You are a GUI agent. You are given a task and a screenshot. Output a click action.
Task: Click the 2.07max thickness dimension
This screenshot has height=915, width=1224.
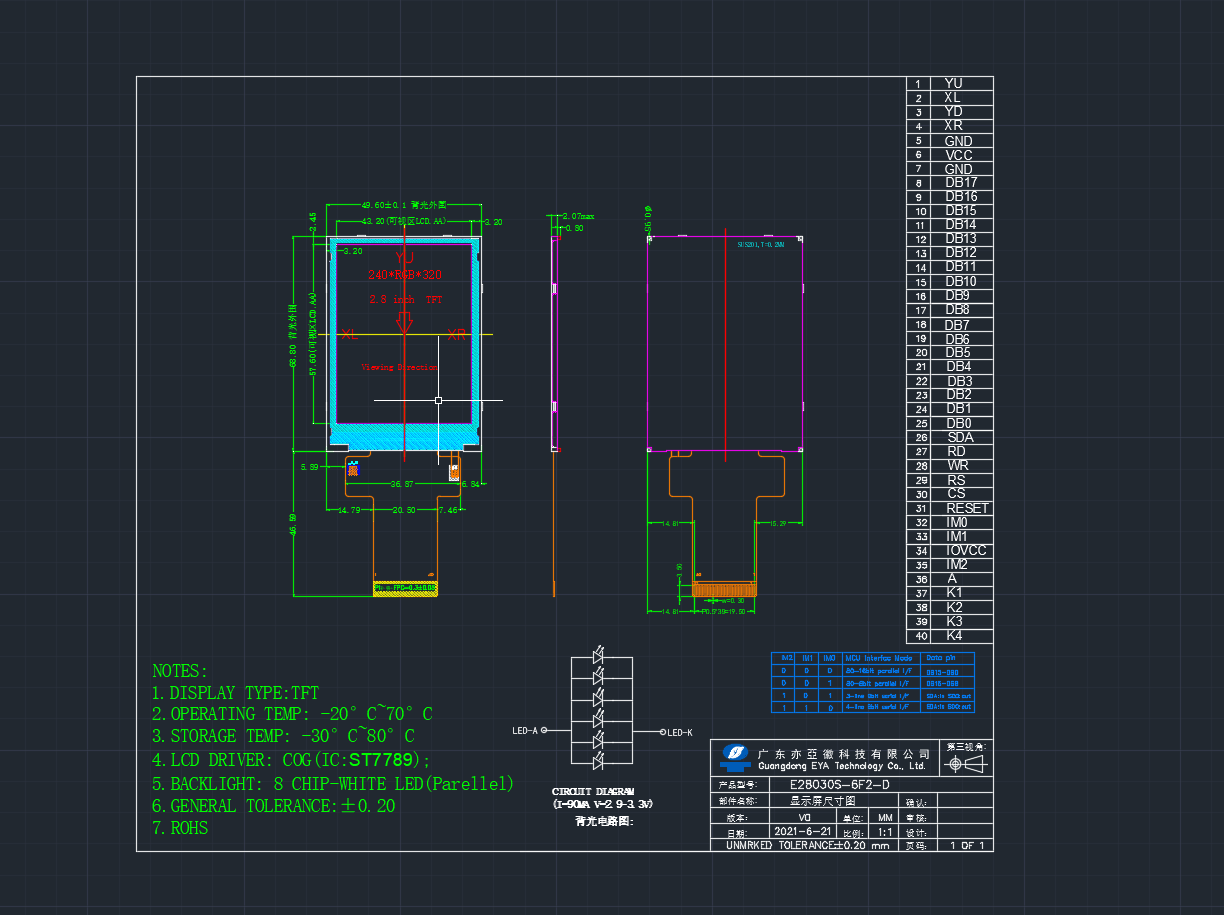coord(579,216)
